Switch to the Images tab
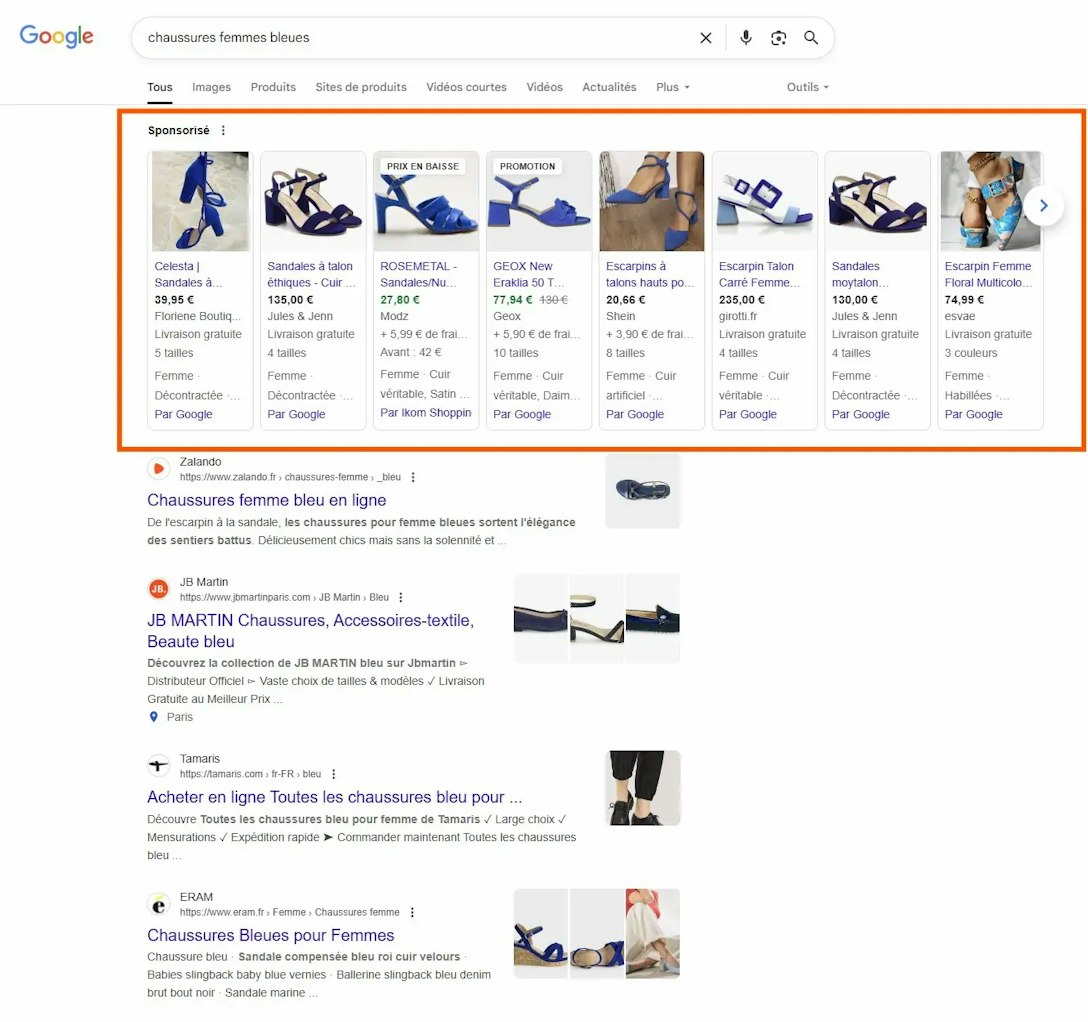Screen dimensions: 1088x1022 212,87
